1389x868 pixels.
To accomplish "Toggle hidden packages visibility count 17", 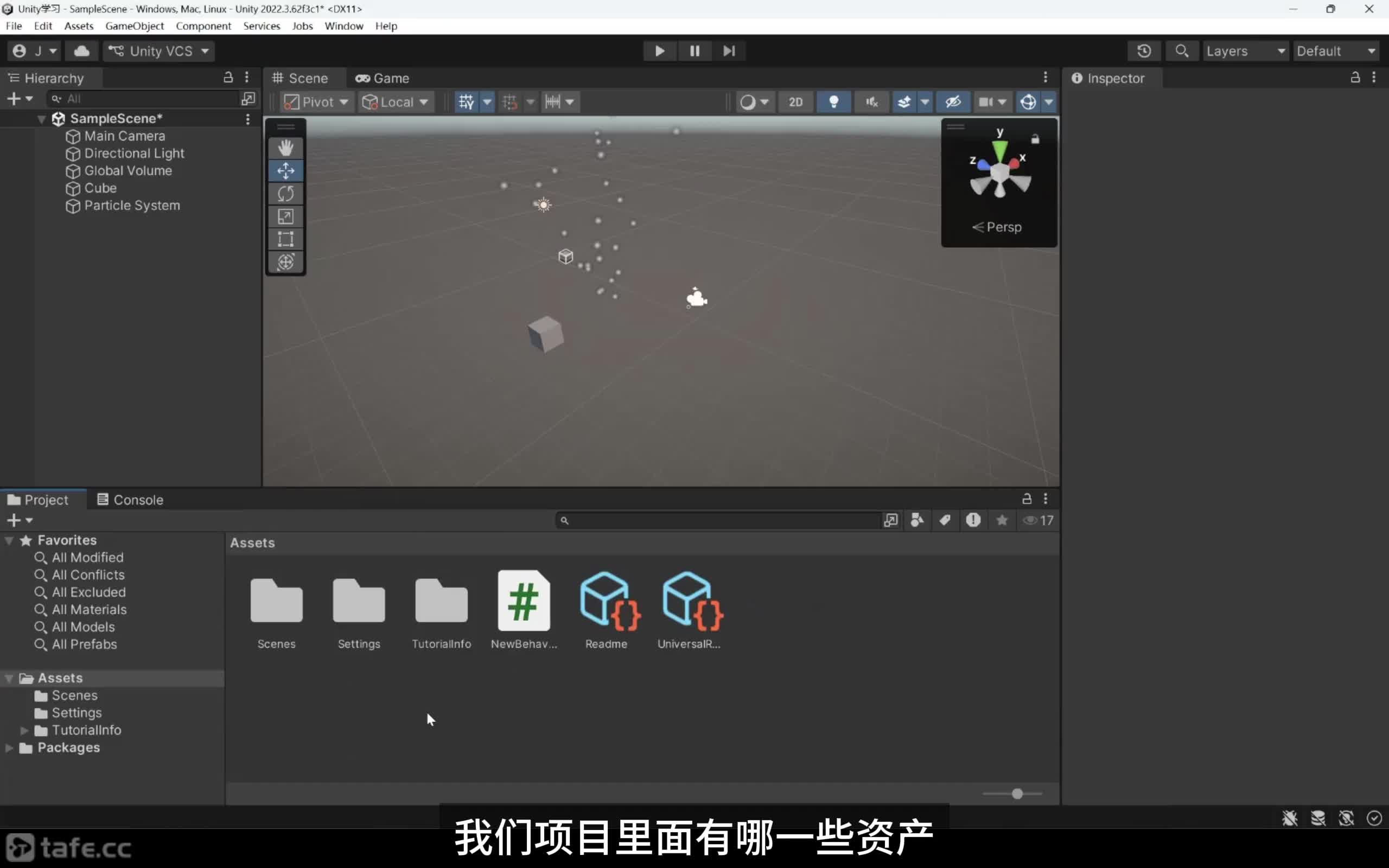I will pyautogui.click(x=1039, y=520).
